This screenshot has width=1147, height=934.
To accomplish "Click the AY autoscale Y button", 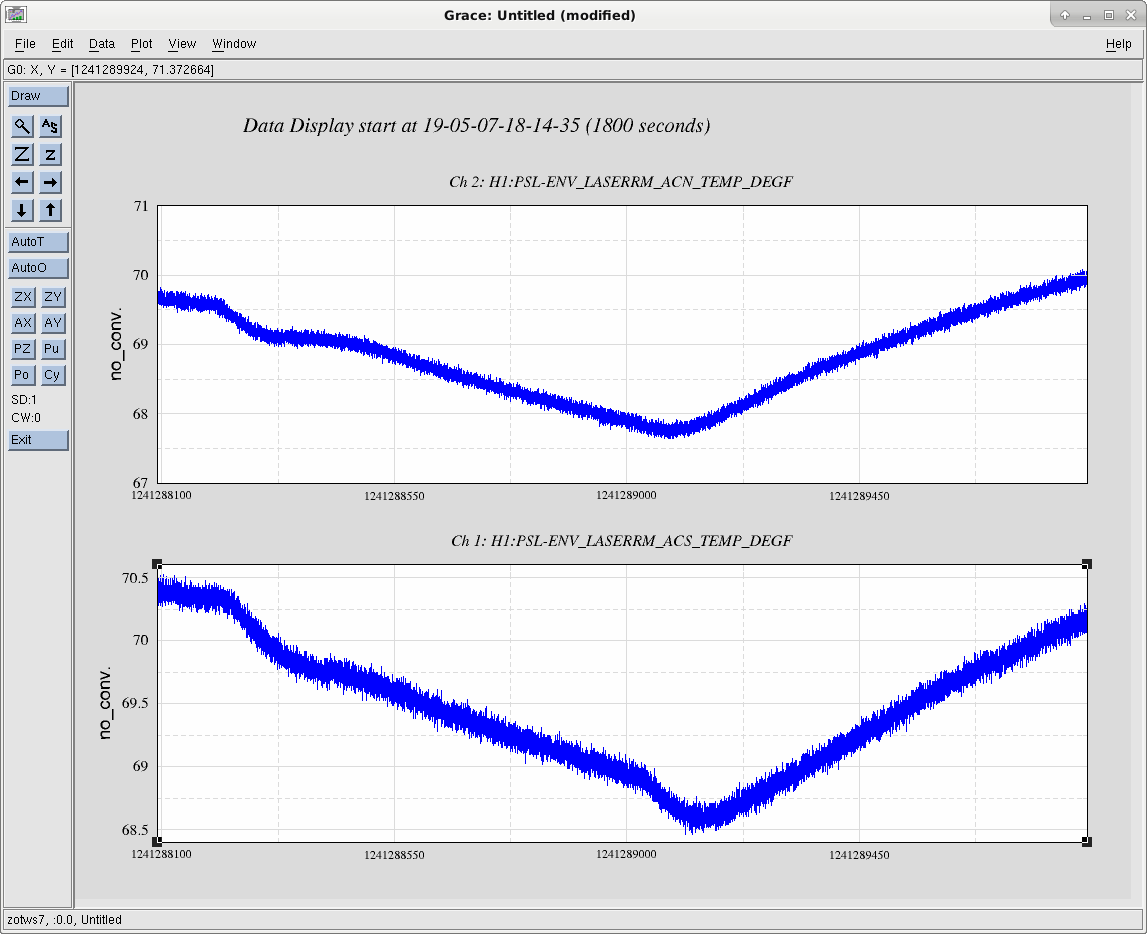I will (x=52, y=323).
